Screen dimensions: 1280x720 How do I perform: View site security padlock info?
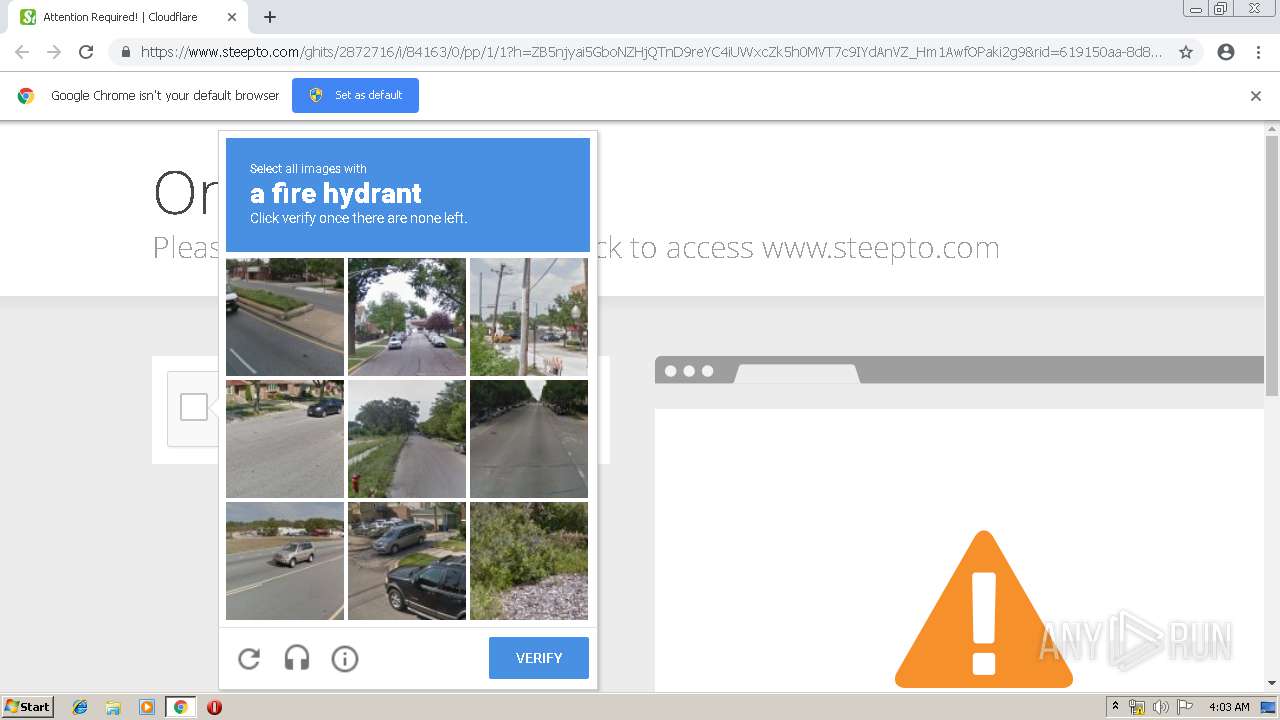click(x=125, y=52)
